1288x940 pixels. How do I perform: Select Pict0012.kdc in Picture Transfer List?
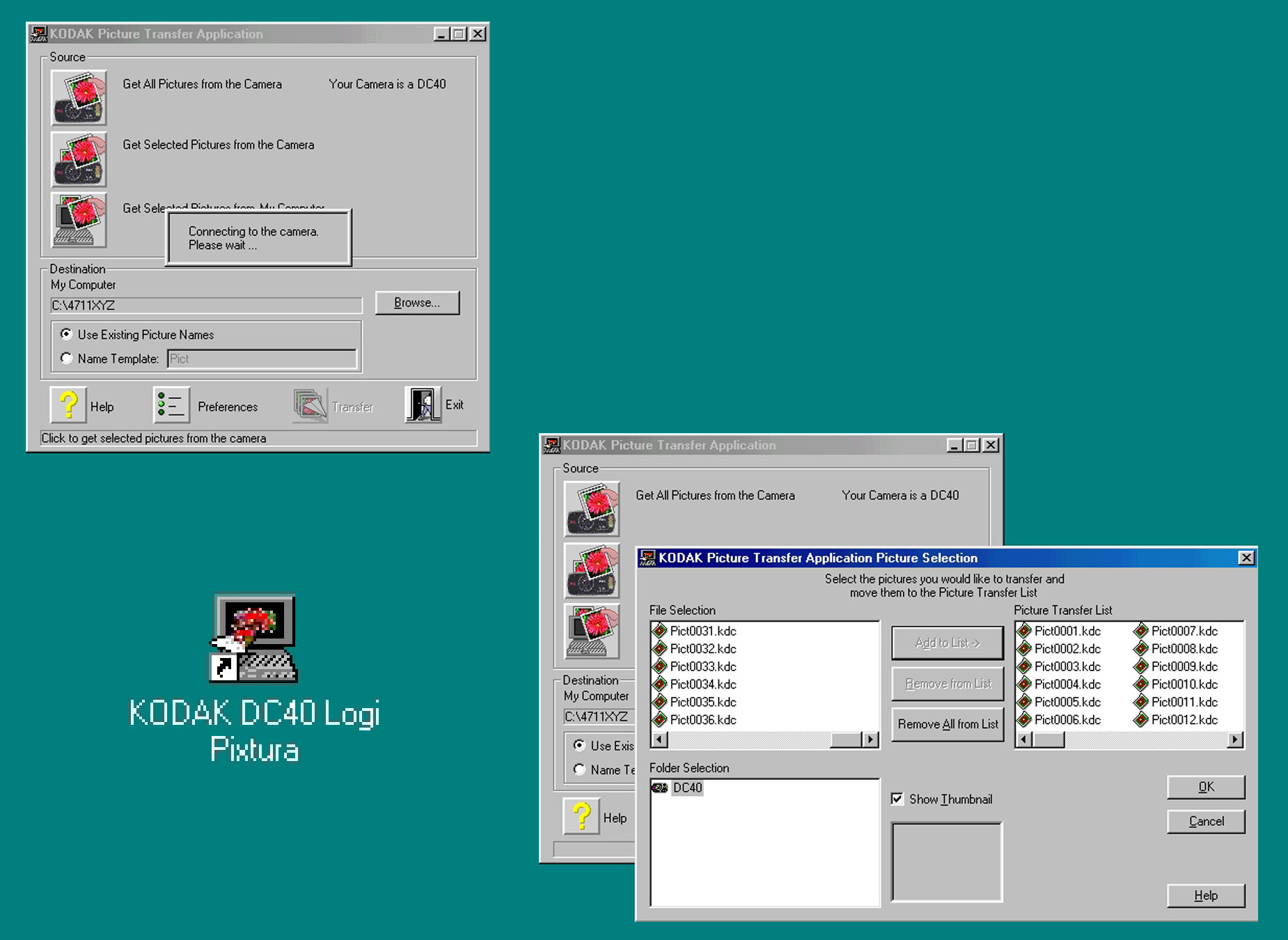(1176, 719)
